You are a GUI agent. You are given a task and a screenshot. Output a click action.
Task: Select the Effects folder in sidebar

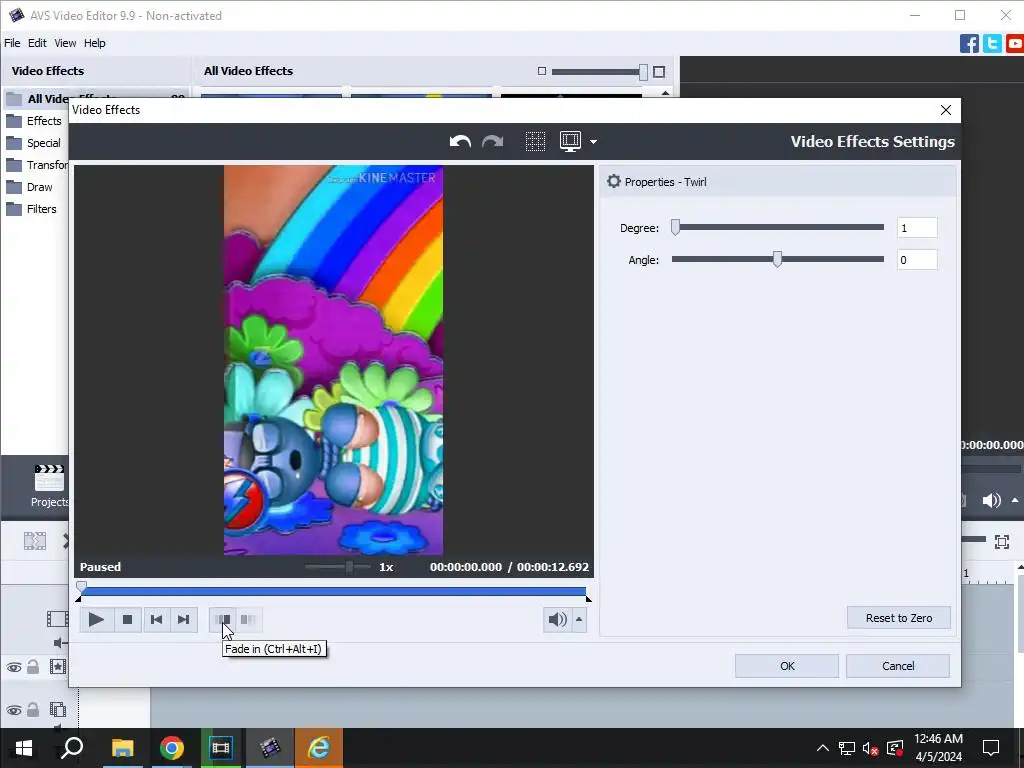tap(36, 121)
